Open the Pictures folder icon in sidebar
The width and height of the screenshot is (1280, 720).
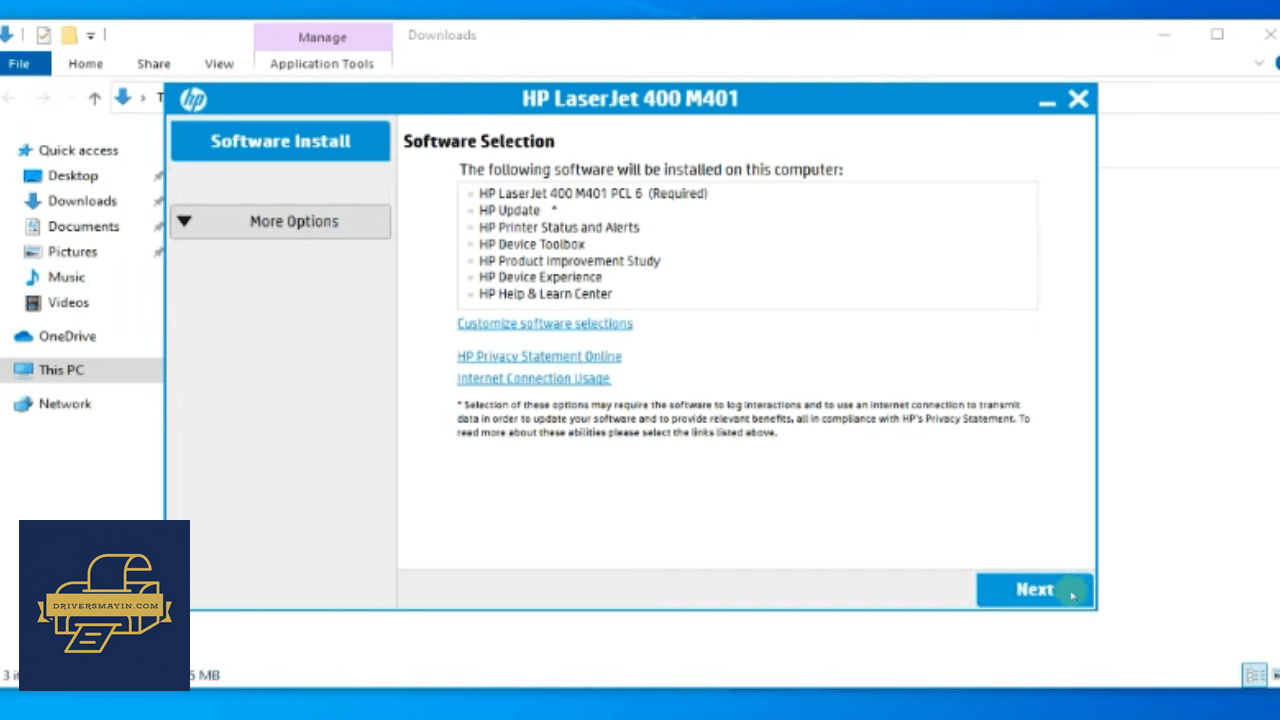32,252
